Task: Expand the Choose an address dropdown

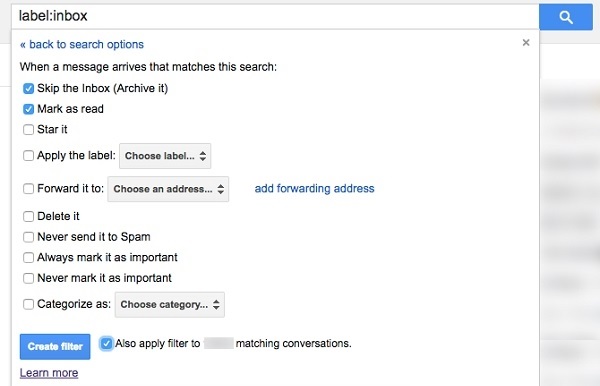Action: [168, 189]
